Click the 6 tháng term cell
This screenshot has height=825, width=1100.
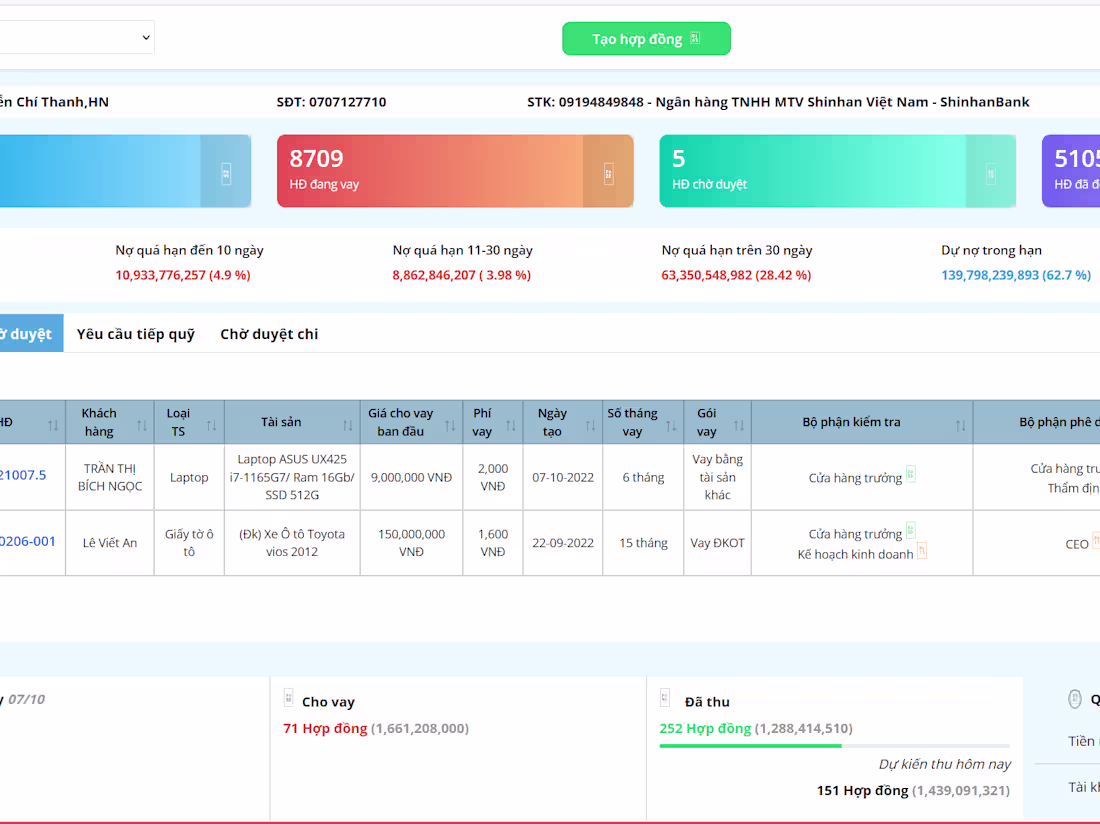coord(643,477)
